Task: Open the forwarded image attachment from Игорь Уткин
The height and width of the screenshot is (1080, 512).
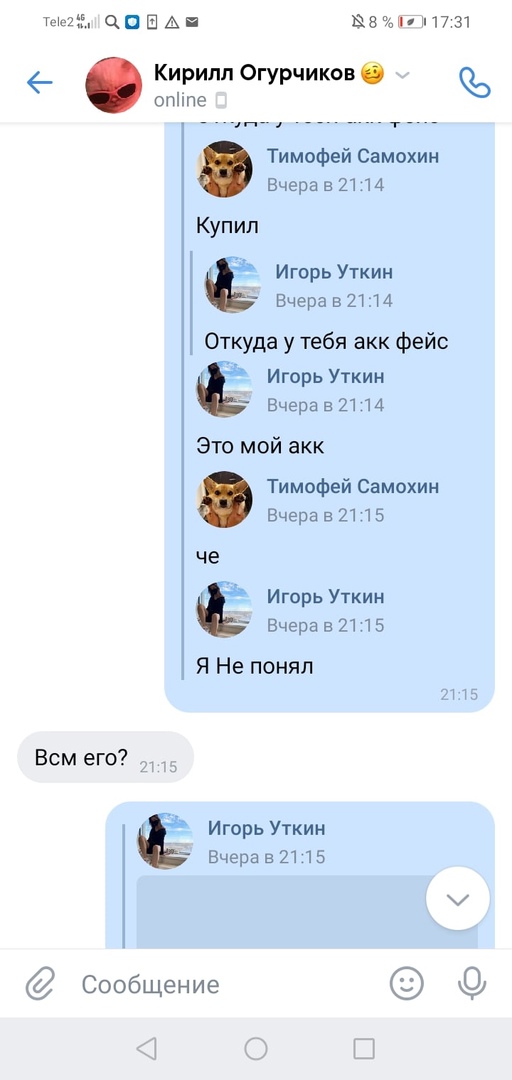Action: [x=307, y=912]
